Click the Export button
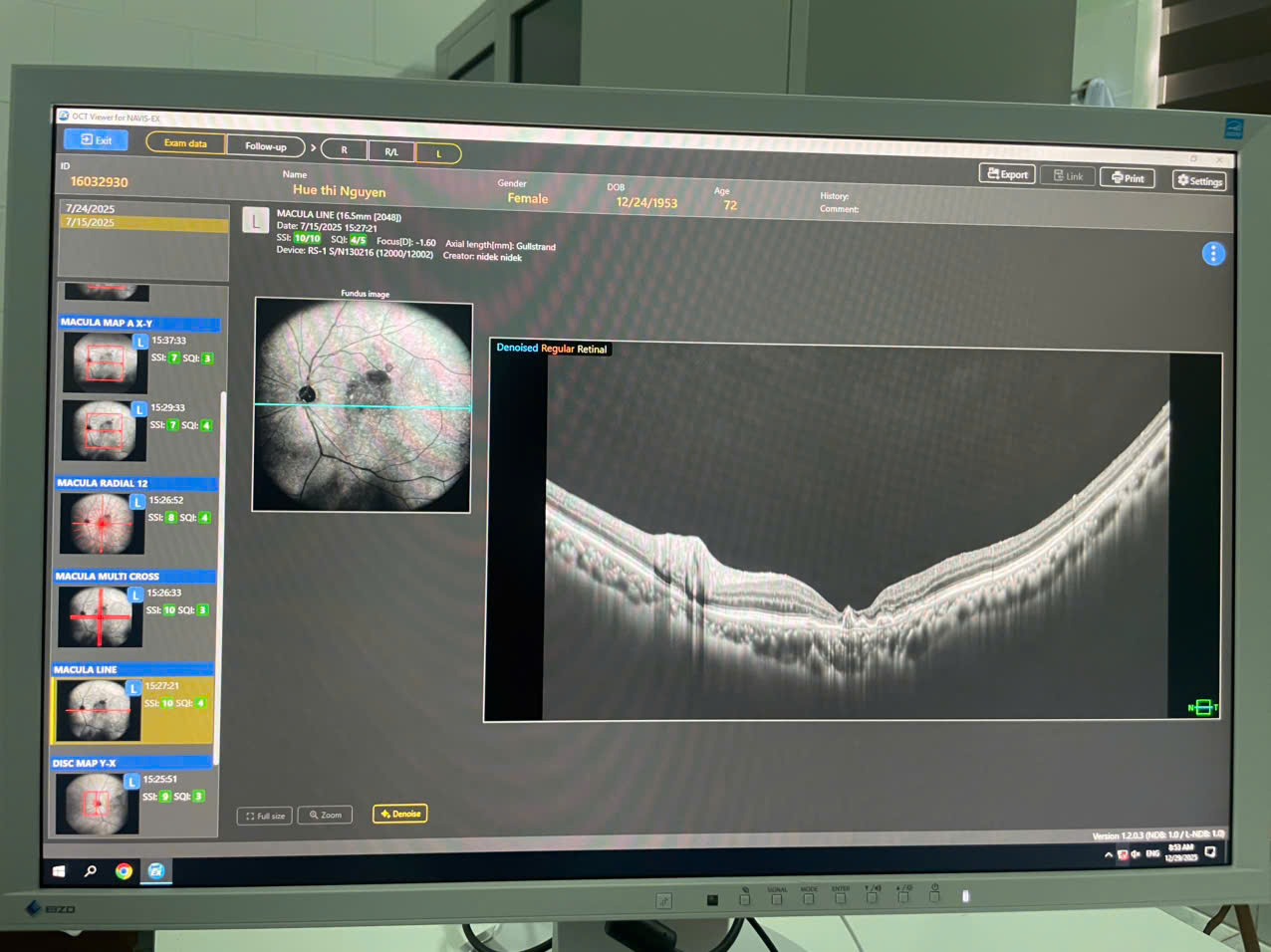Screen dimensions: 1271x952 click(x=1007, y=174)
